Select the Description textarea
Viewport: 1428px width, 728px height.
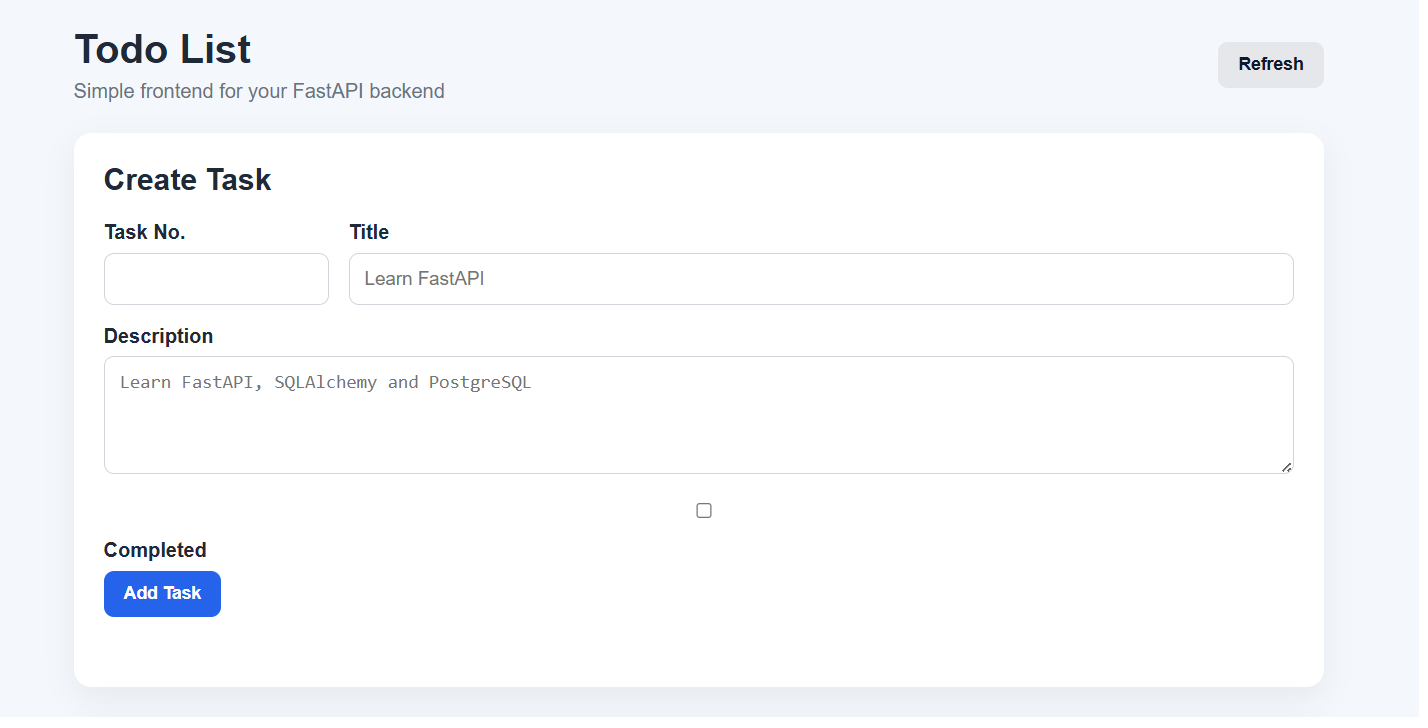click(x=699, y=415)
